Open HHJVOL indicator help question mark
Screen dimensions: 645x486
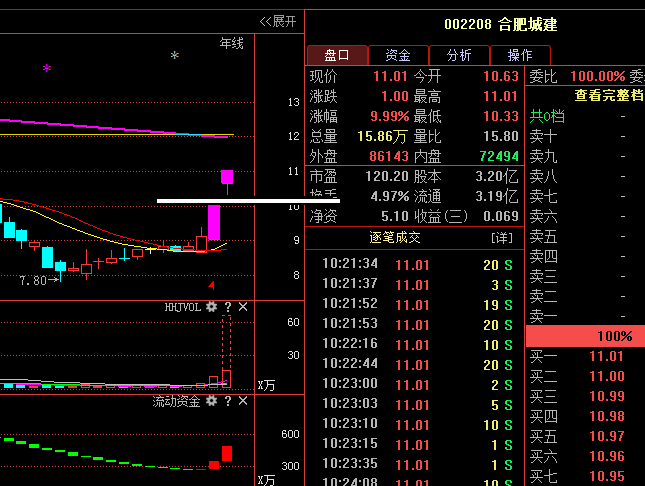coord(228,307)
